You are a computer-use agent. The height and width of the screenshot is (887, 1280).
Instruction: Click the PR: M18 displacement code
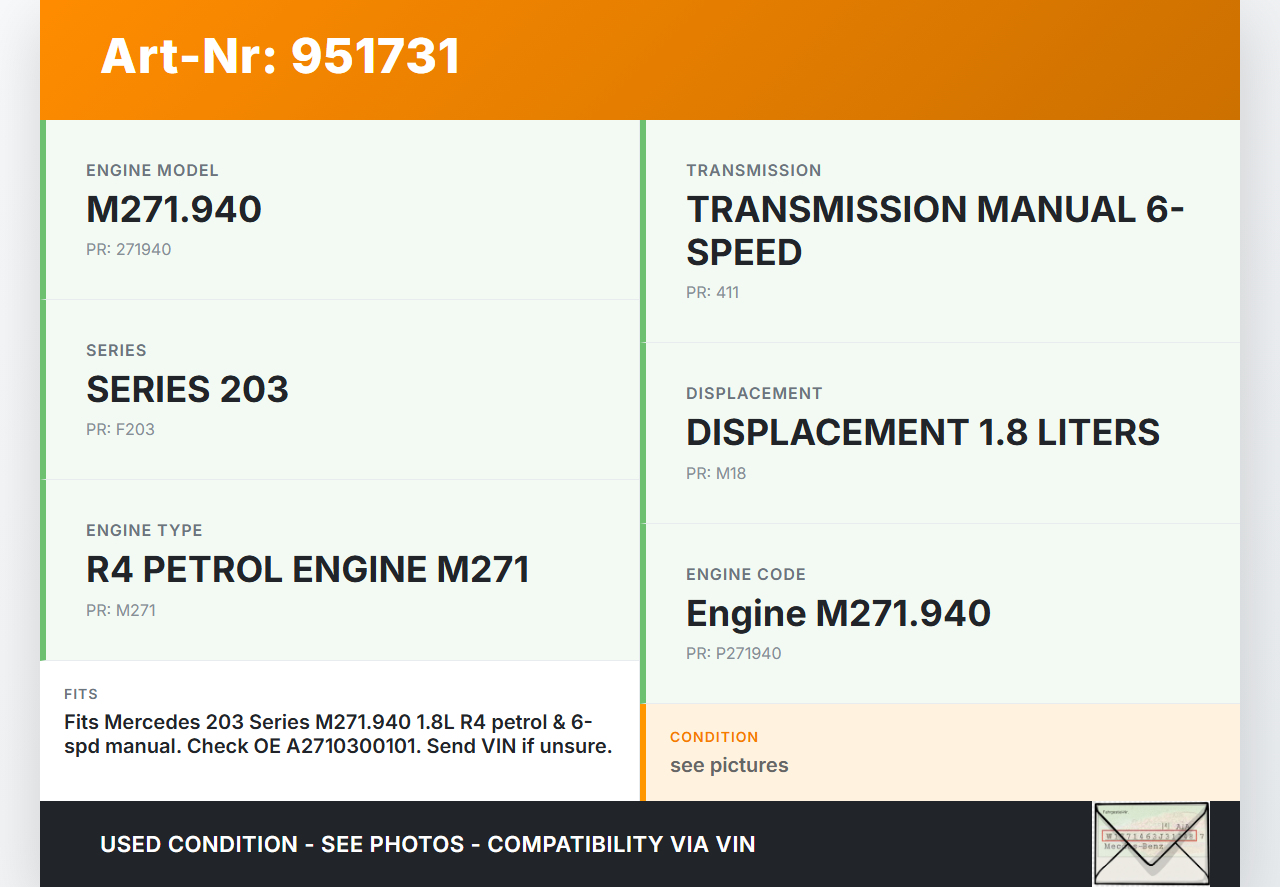coord(716,473)
